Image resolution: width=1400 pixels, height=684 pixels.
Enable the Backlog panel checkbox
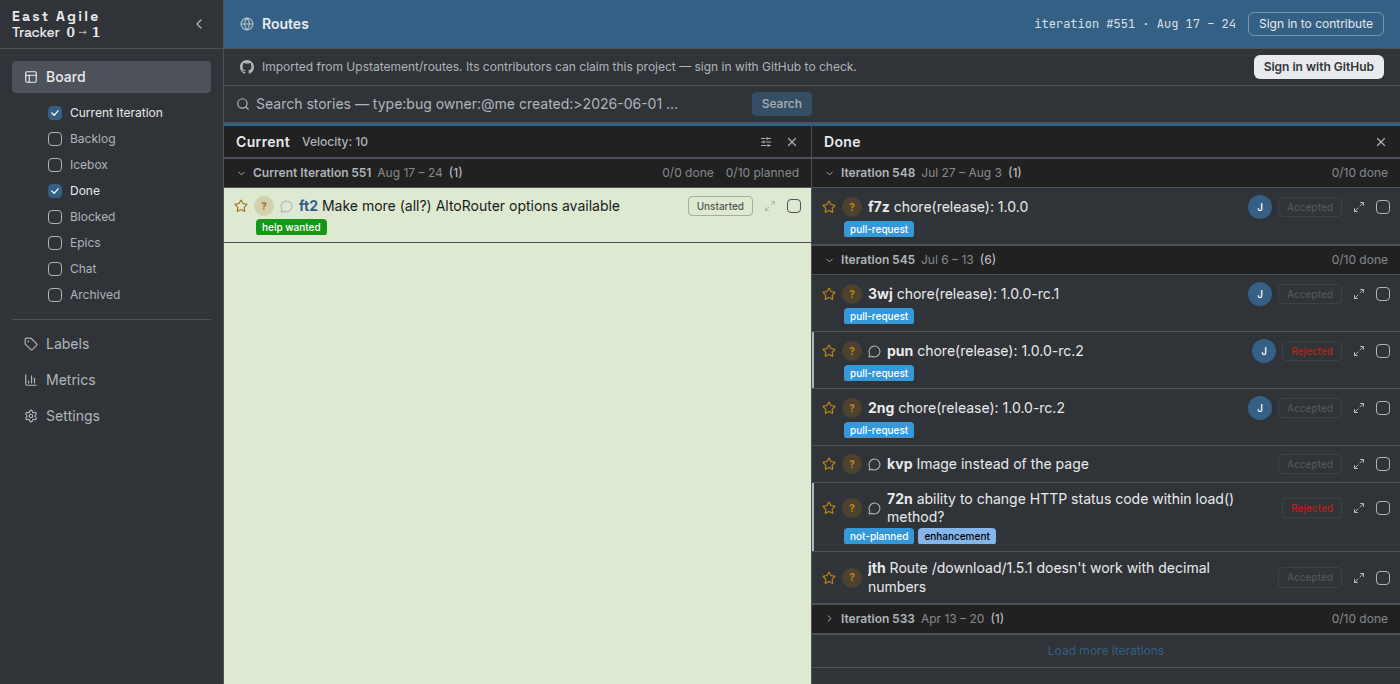coord(55,139)
